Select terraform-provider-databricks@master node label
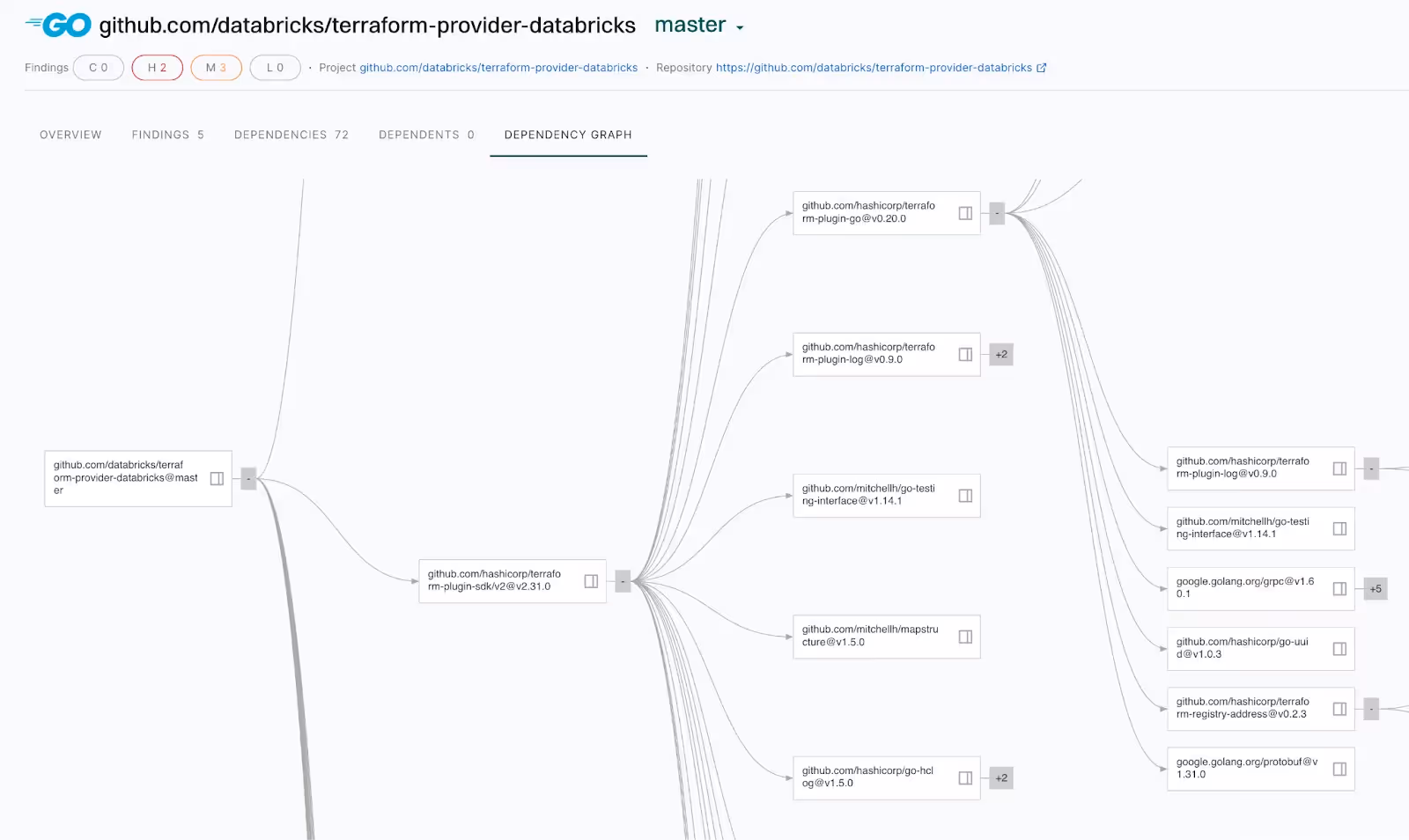 point(125,478)
